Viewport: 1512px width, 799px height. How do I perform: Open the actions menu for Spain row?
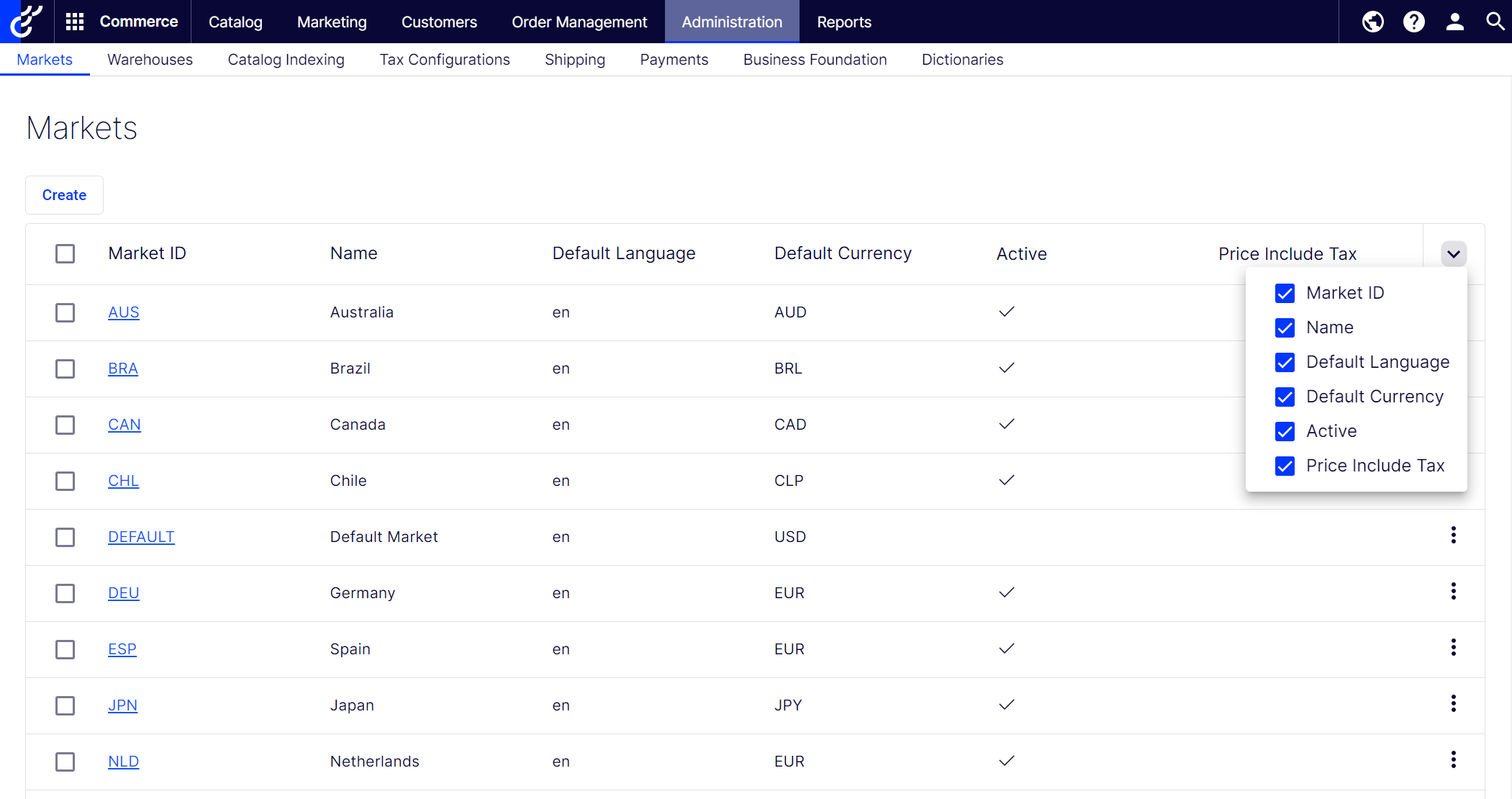pos(1454,647)
